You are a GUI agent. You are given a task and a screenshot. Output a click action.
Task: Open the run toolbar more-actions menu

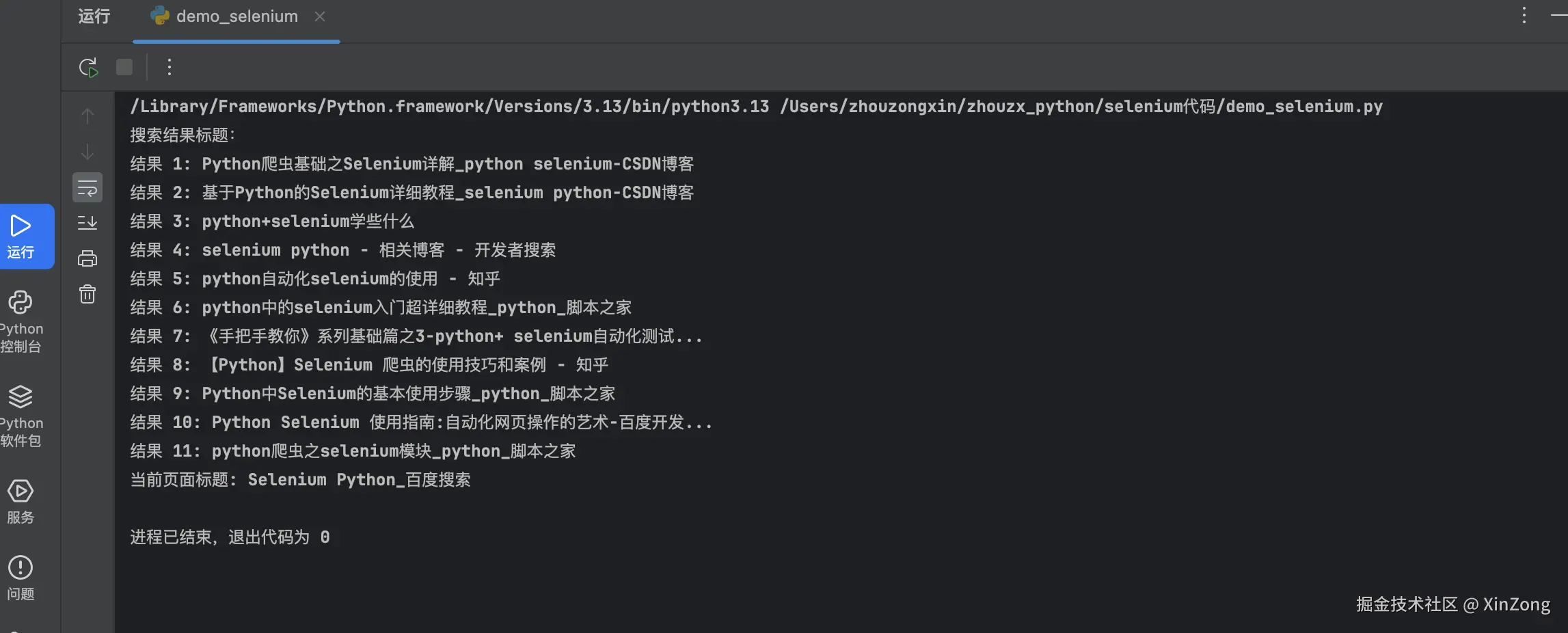pos(170,67)
